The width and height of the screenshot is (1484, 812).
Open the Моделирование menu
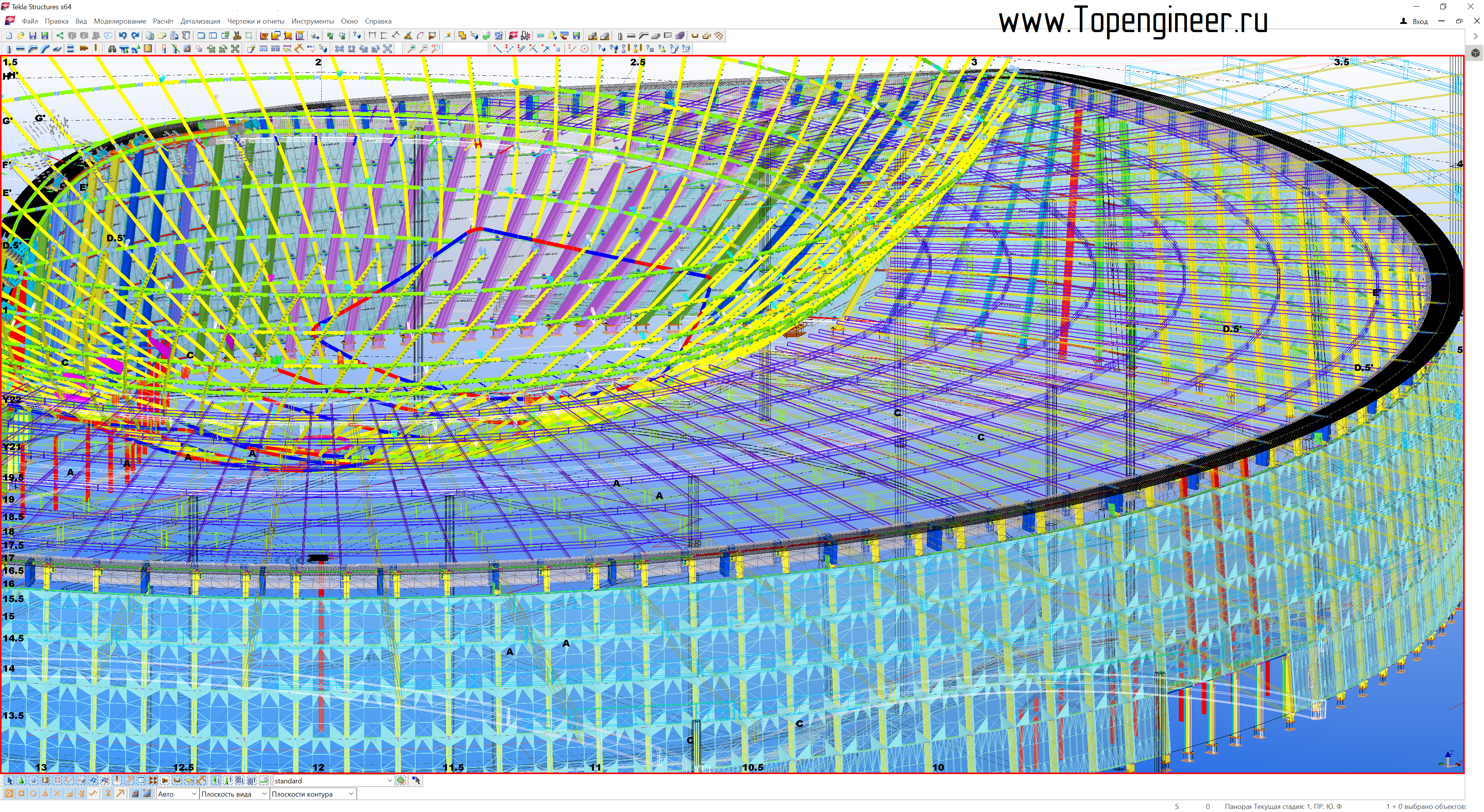click(x=120, y=21)
